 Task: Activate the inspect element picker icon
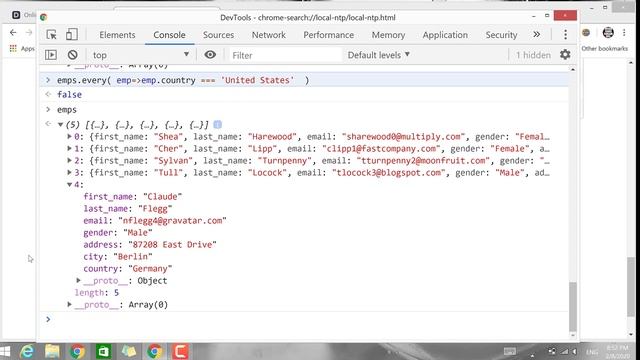tap(51, 35)
